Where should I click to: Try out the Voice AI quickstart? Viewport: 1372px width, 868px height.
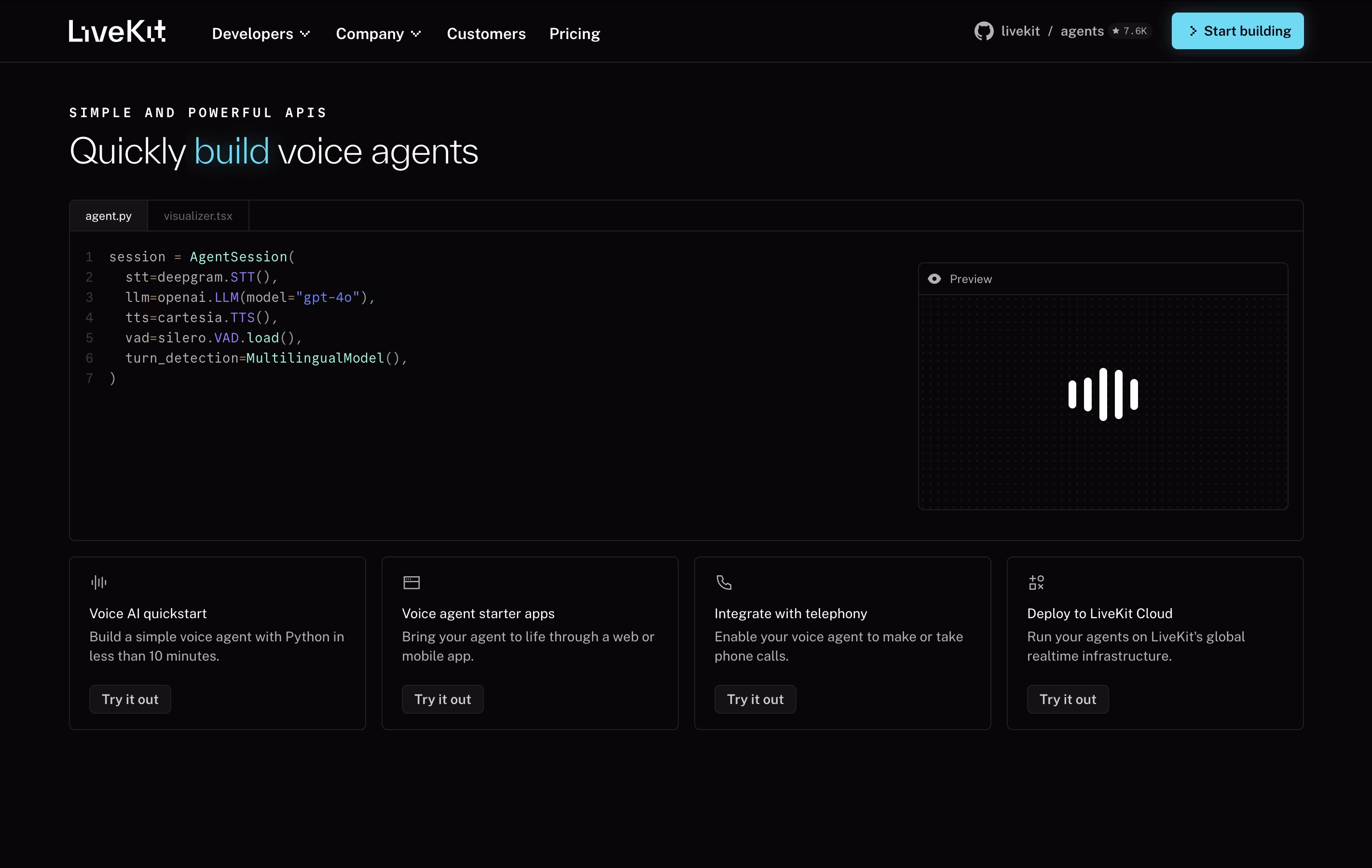point(130,699)
